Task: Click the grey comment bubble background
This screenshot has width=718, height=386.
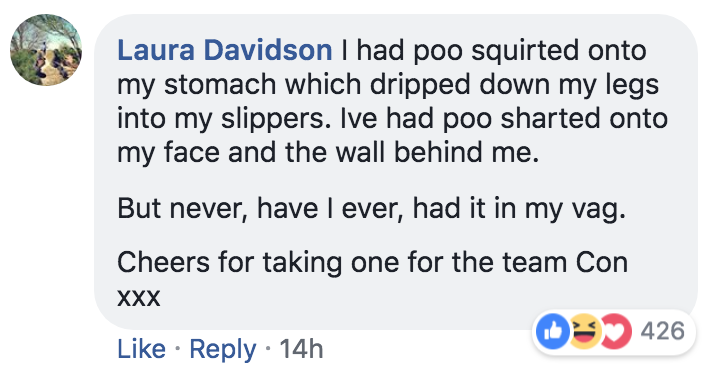Action: point(396,172)
